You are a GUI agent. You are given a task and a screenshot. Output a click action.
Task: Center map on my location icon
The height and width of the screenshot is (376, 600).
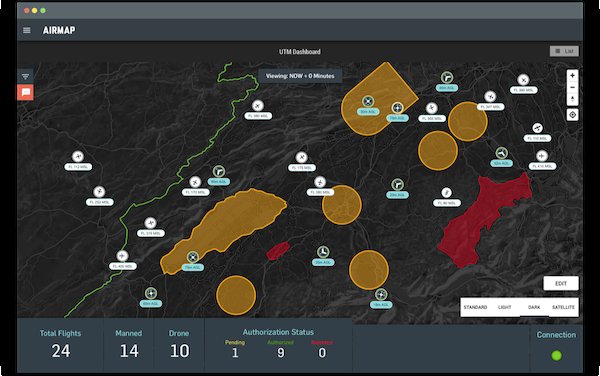[572, 114]
